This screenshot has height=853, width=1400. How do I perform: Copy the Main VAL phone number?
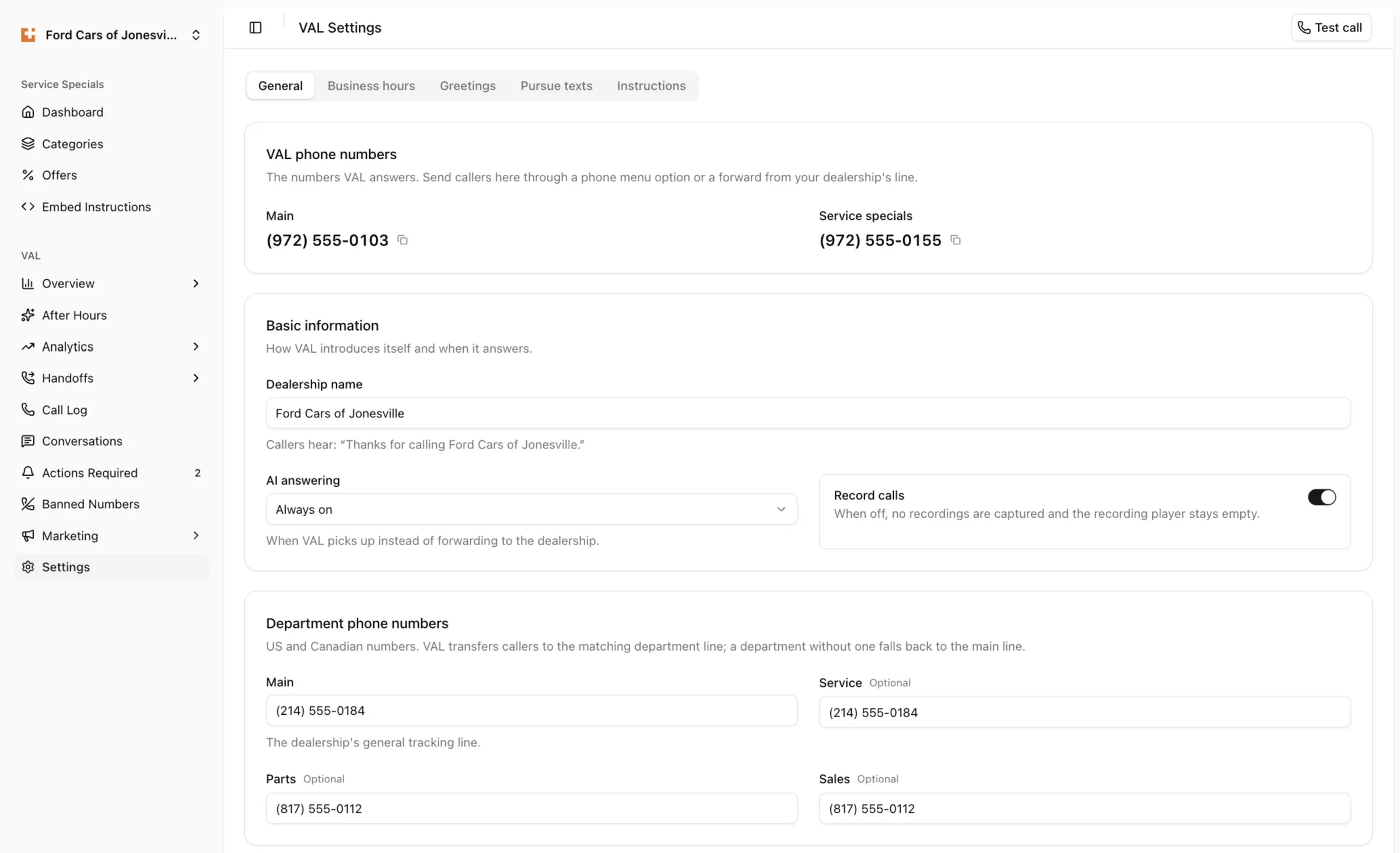[402, 240]
